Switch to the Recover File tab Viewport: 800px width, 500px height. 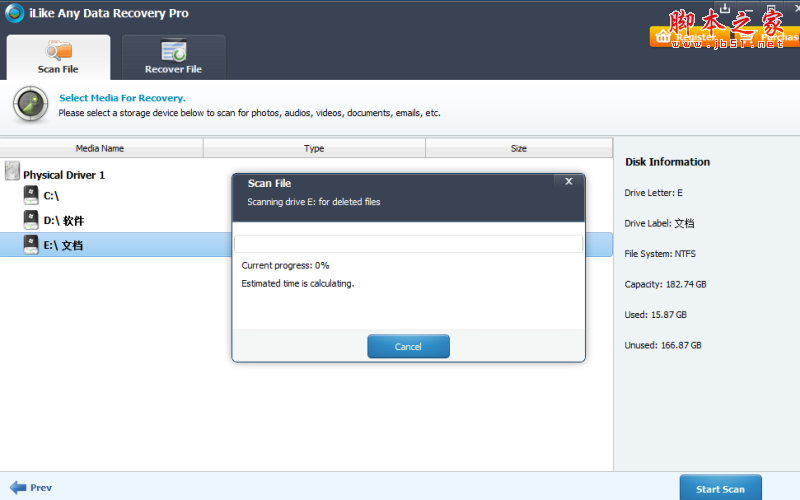click(x=173, y=57)
